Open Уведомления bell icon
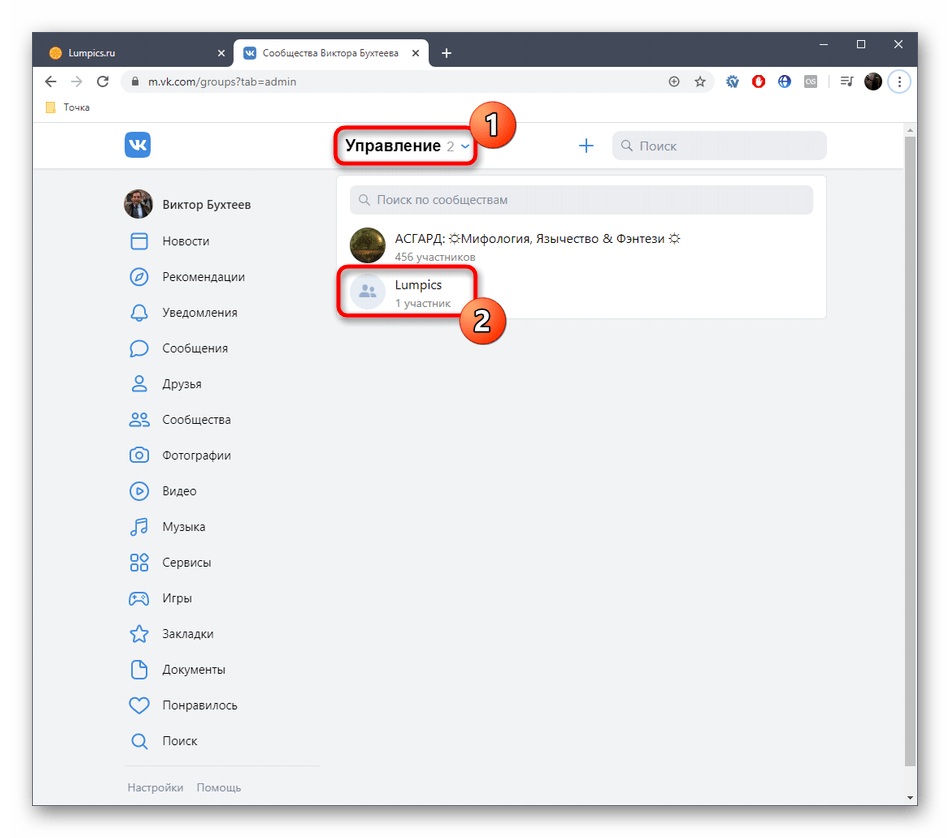This screenshot has height=838, width=950. pos(139,313)
